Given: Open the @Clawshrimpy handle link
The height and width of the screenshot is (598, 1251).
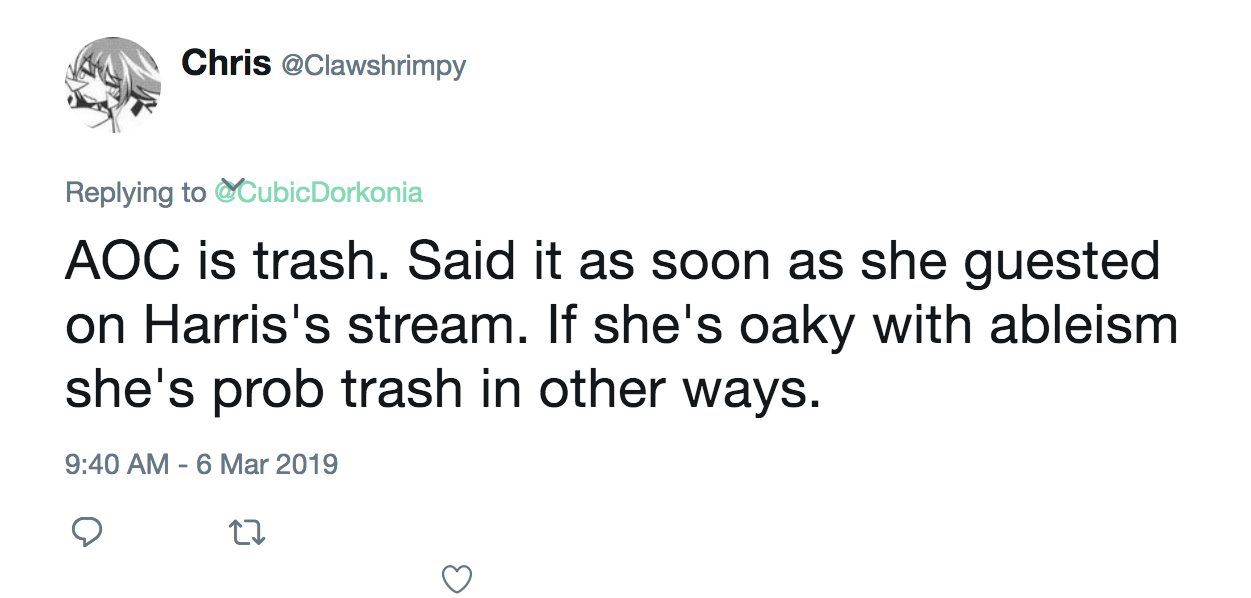Looking at the screenshot, I should coord(373,66).
